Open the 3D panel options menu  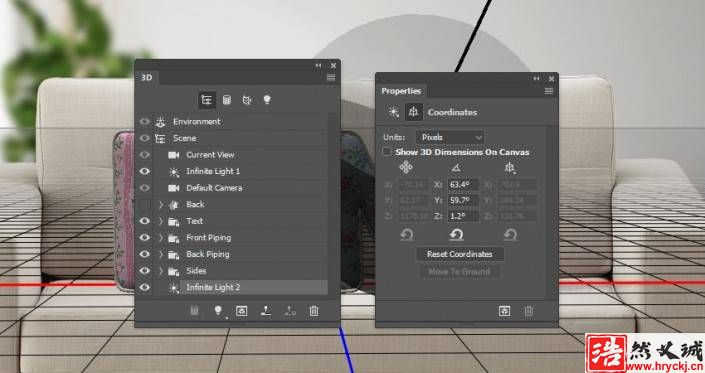point(331,77)
